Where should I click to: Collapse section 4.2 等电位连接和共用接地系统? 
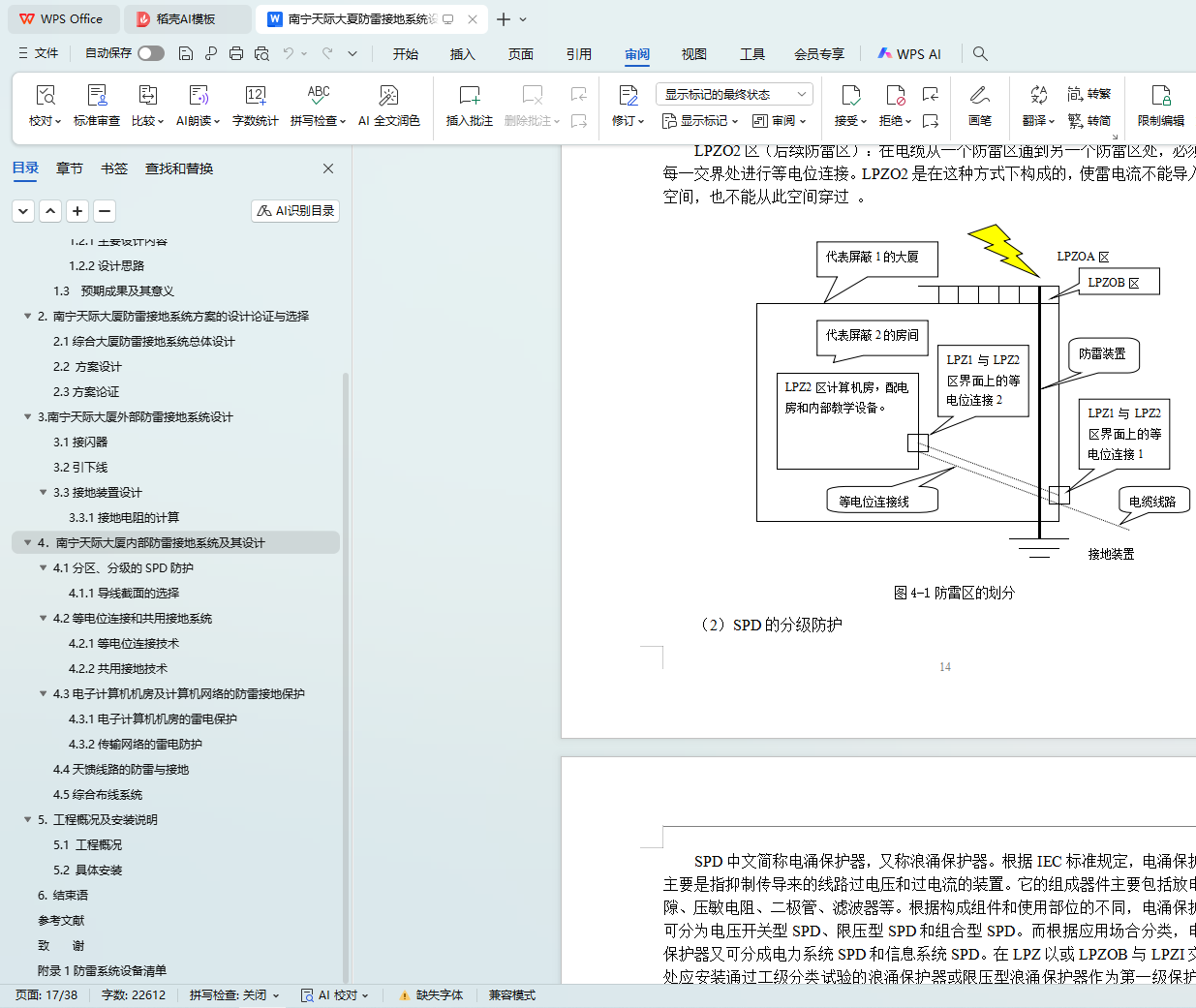pyautogui.click(x=44, y=619)
